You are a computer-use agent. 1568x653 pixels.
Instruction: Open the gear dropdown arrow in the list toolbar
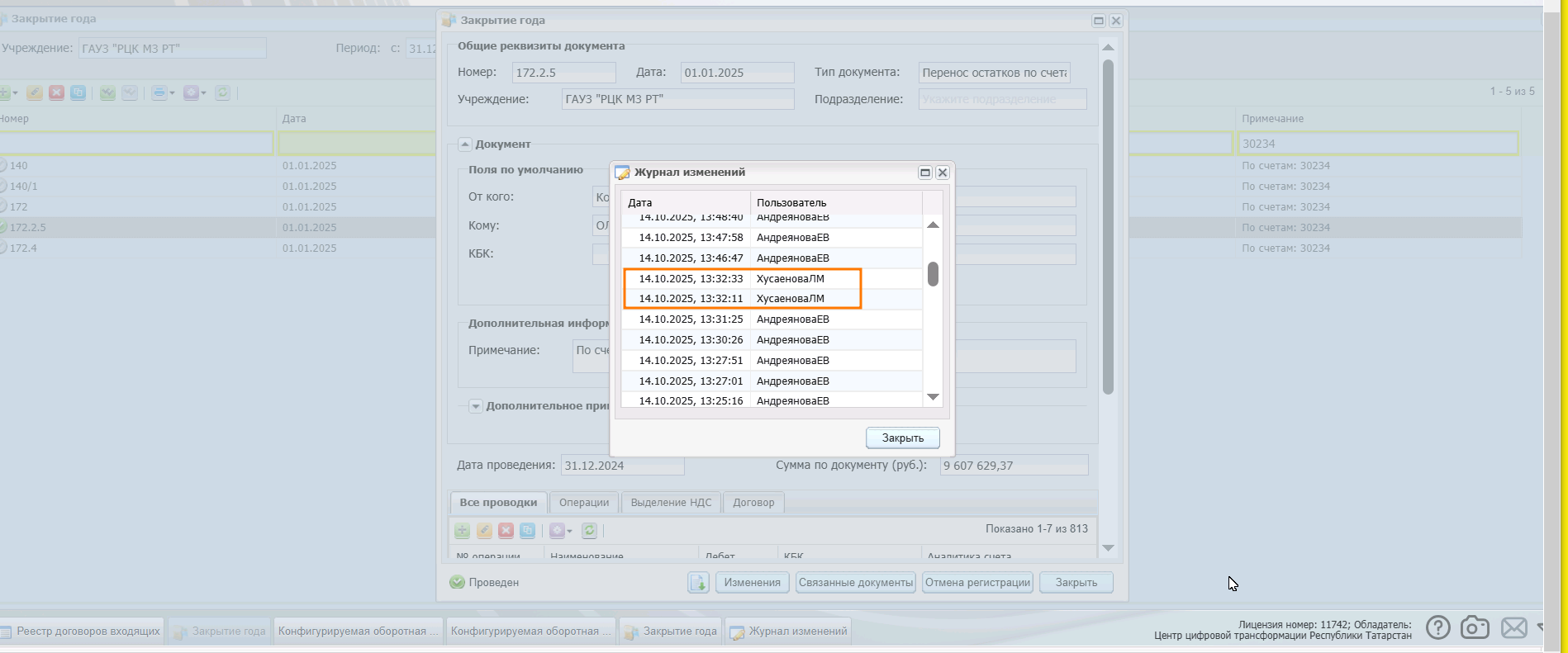click(x=203, y=93)
